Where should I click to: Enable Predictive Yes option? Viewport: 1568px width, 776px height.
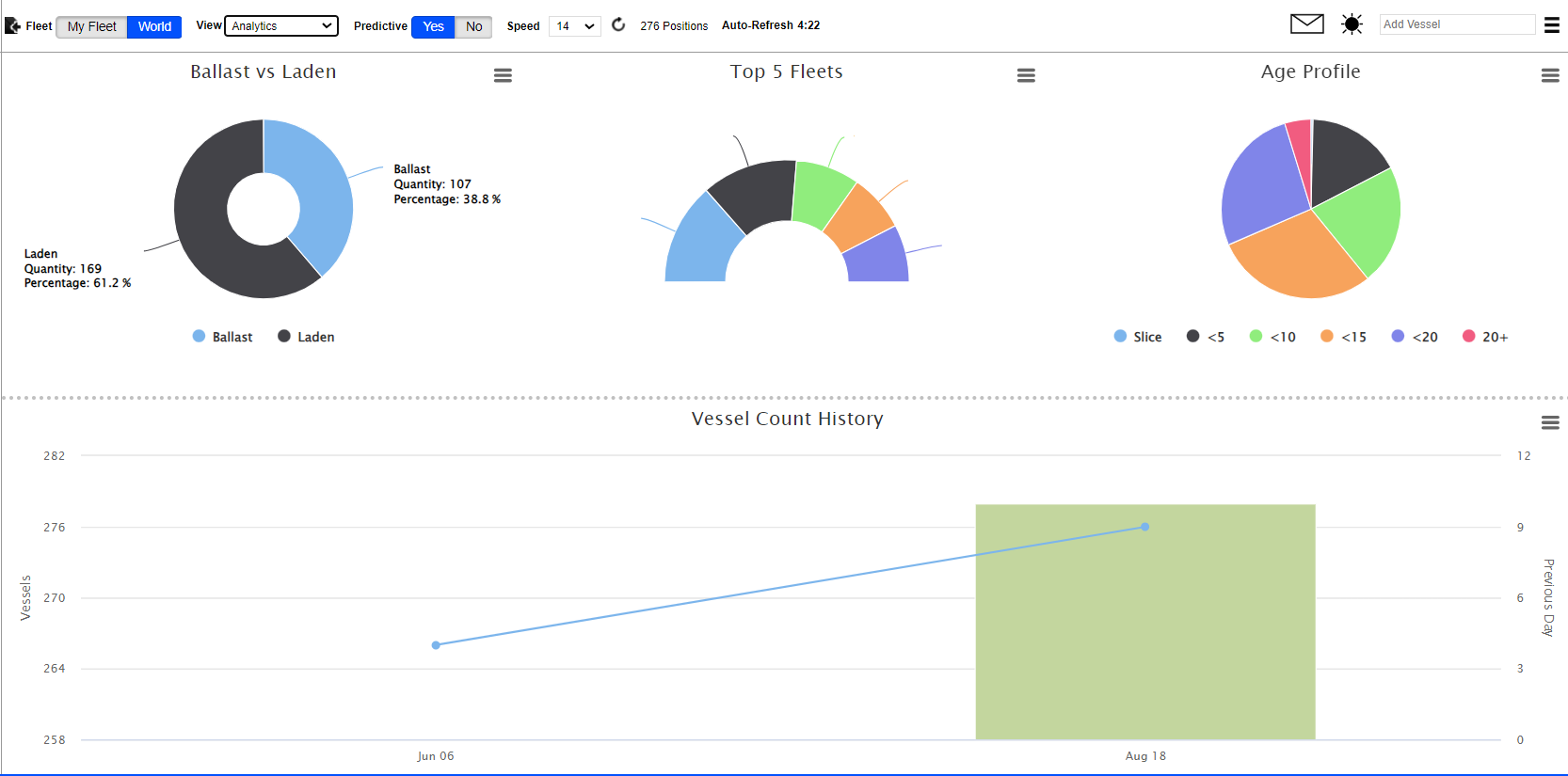tap(433, 26)
